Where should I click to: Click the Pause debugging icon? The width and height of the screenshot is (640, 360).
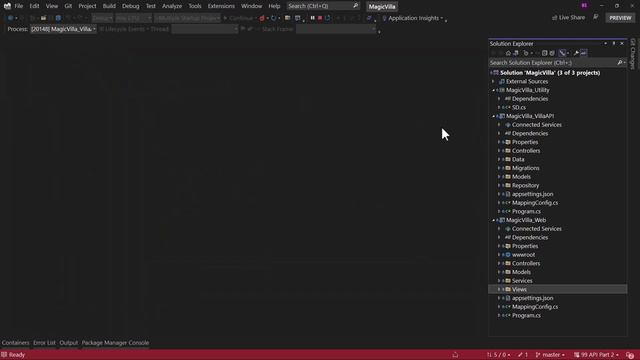(x=313, y=18)
